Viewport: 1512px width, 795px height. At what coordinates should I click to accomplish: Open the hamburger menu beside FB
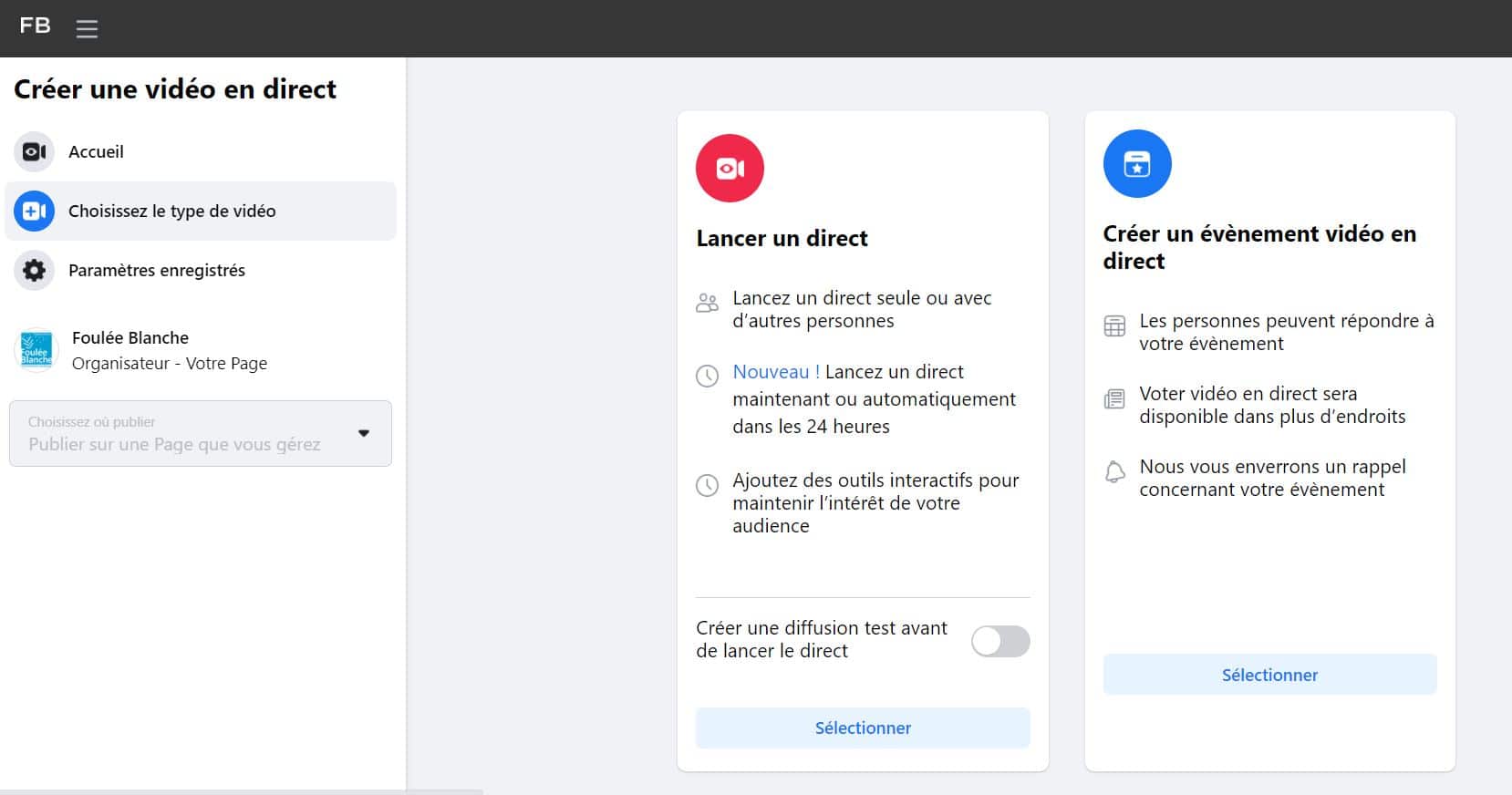(87, 29)
